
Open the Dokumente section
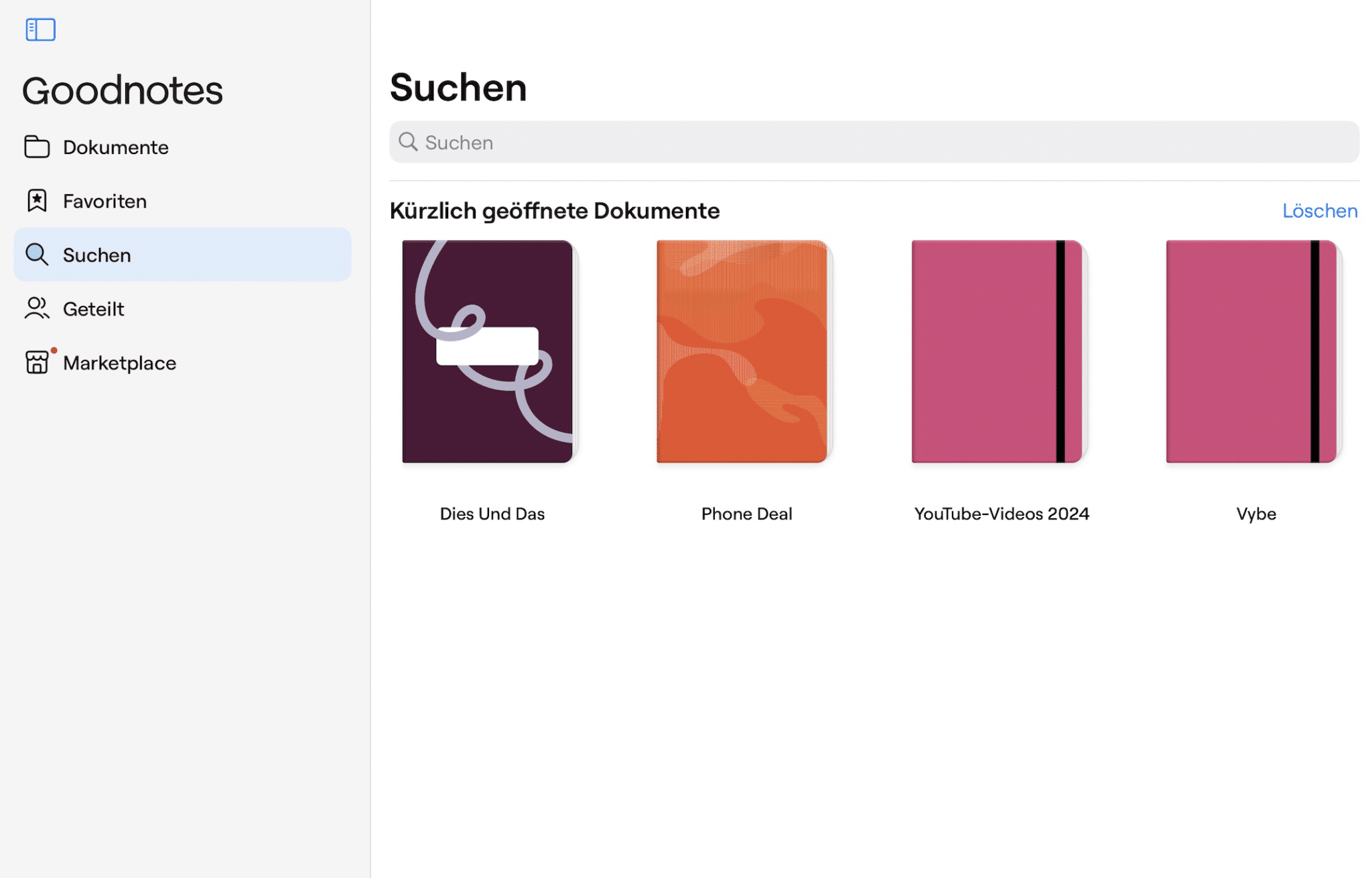(182, 147)
